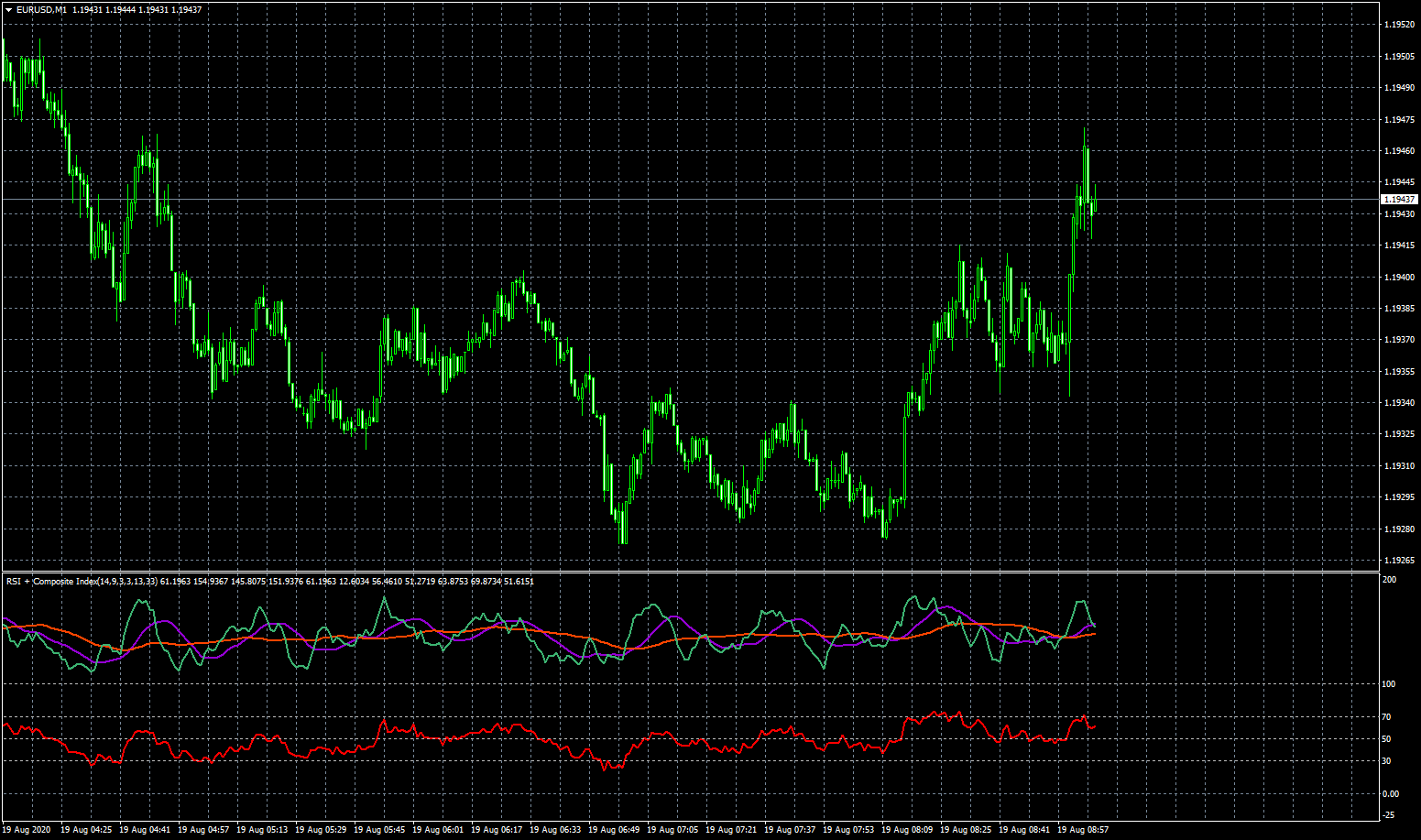Click the 19 Aug 07:05 time label
This screenshot has width=1421, height=840.
(672, 830)
